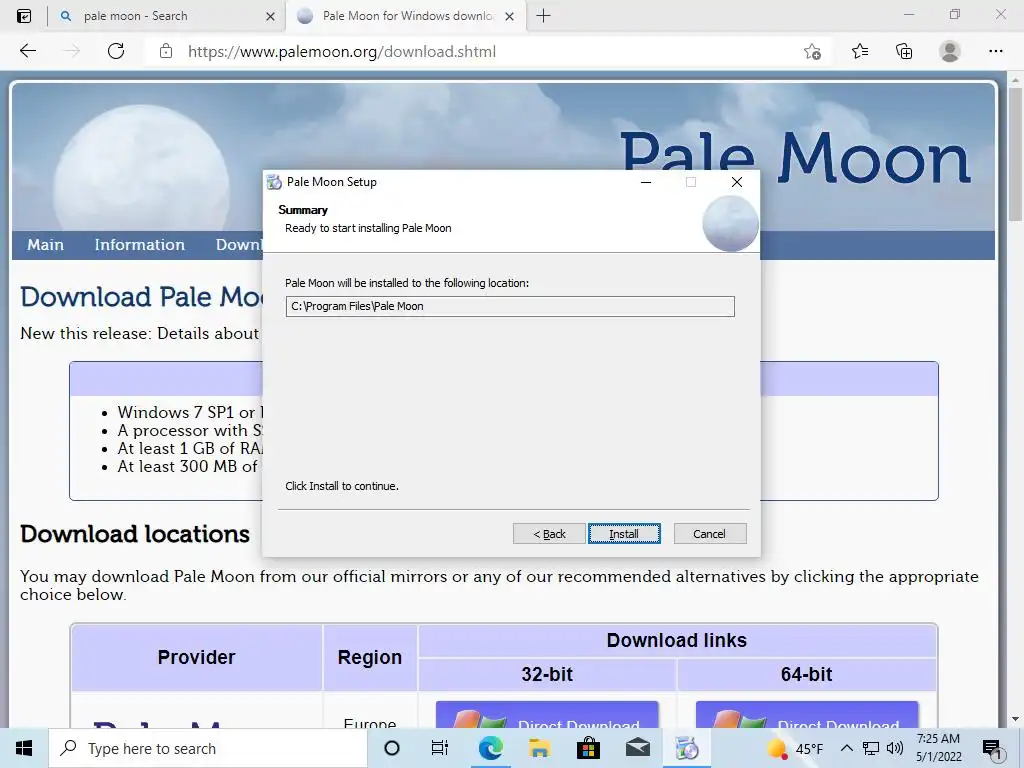Click the Pale Moon Setup title icon
The width and height of the screenshot is (1024, 768).
[x=274, y=182]
